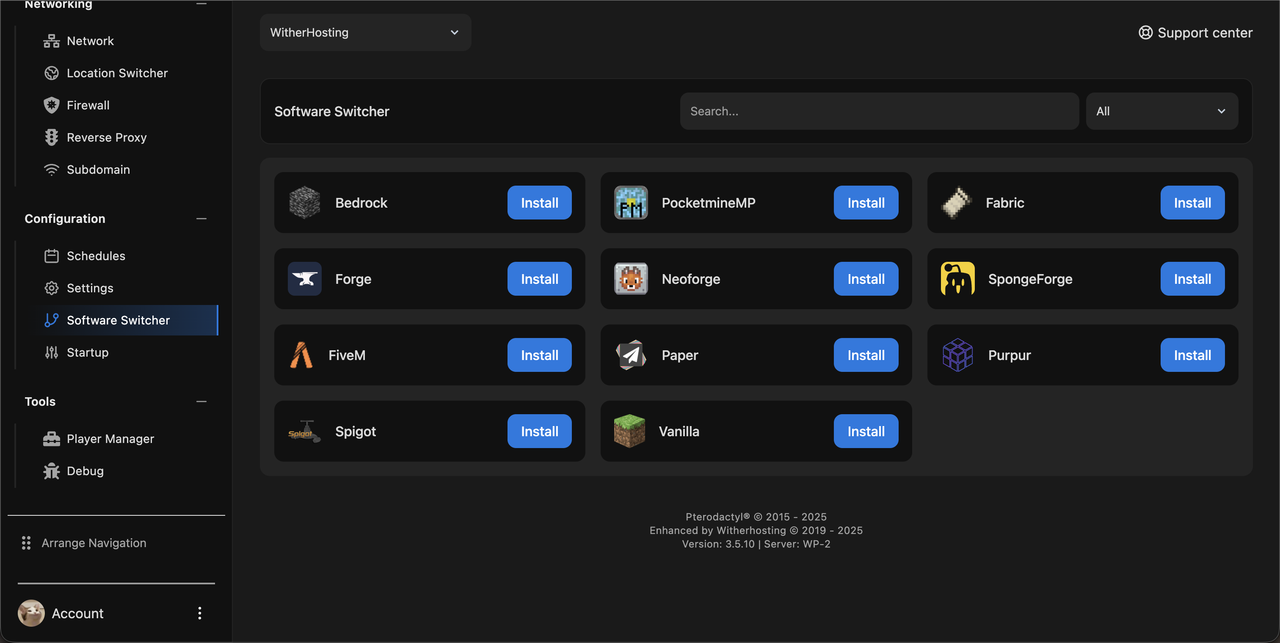The width and height of the screenshot is (1280, 643).
Task: Click Install for FiveM
Action: click(x=539, y=355)
